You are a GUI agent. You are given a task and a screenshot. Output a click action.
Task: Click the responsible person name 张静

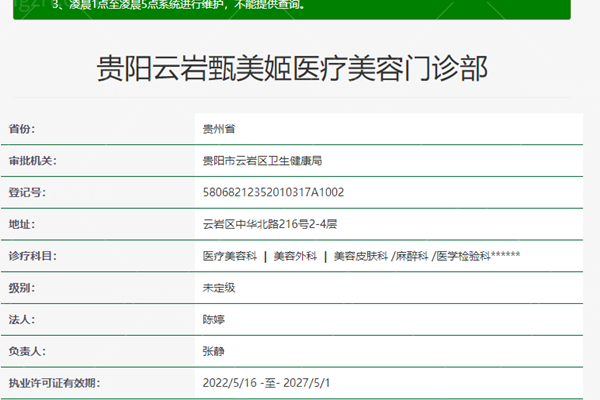[214, 351]
